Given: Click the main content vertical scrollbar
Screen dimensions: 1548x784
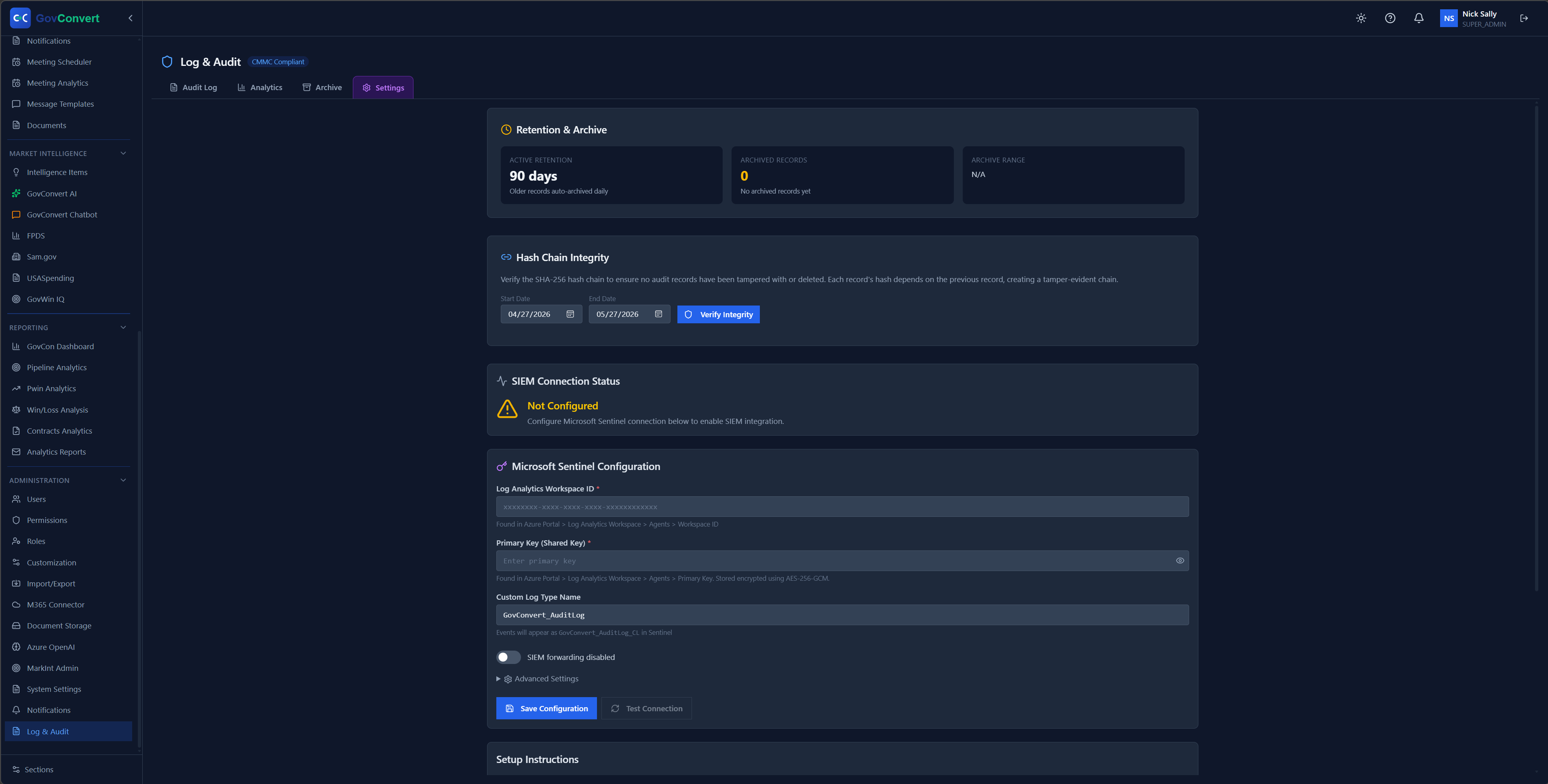Looking at the screenshot, I should coord(1537,348).
